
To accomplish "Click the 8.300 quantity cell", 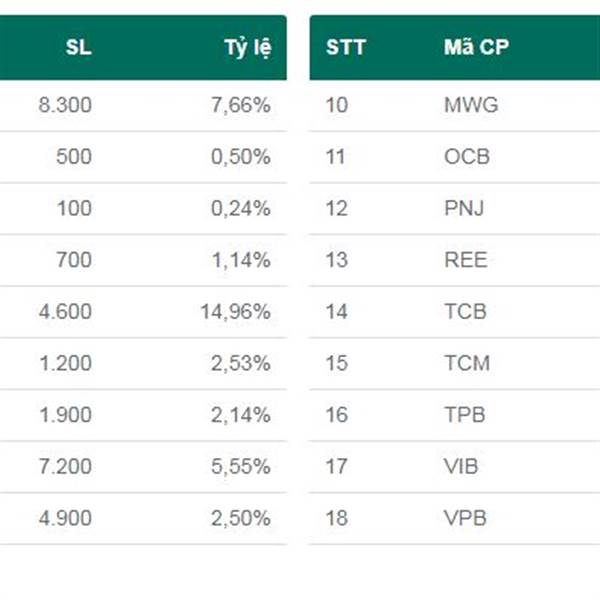I will [65, 105].
